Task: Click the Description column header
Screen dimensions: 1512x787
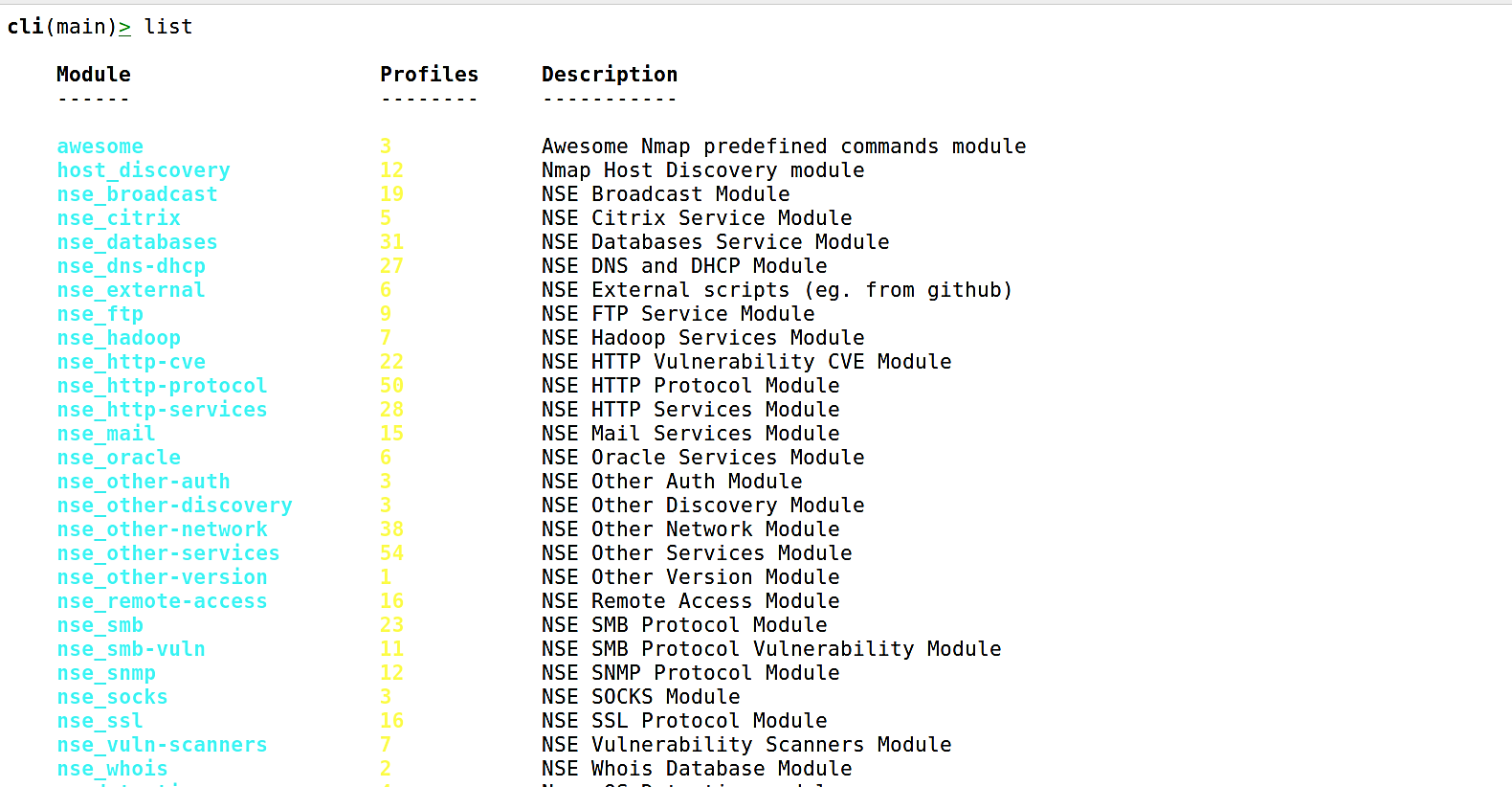Action: 610,75
